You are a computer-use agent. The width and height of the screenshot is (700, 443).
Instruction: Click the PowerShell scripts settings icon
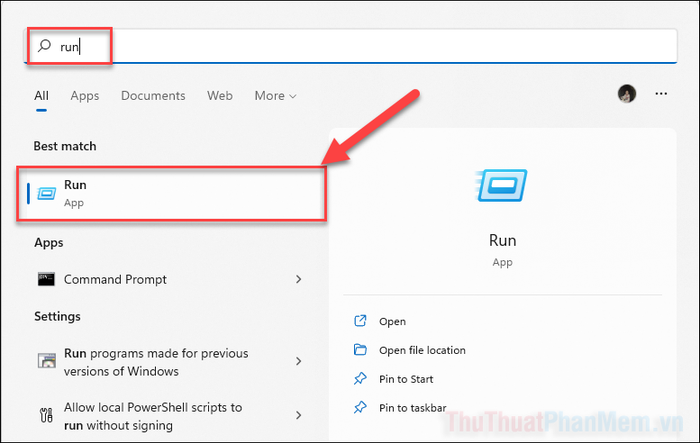46,415
